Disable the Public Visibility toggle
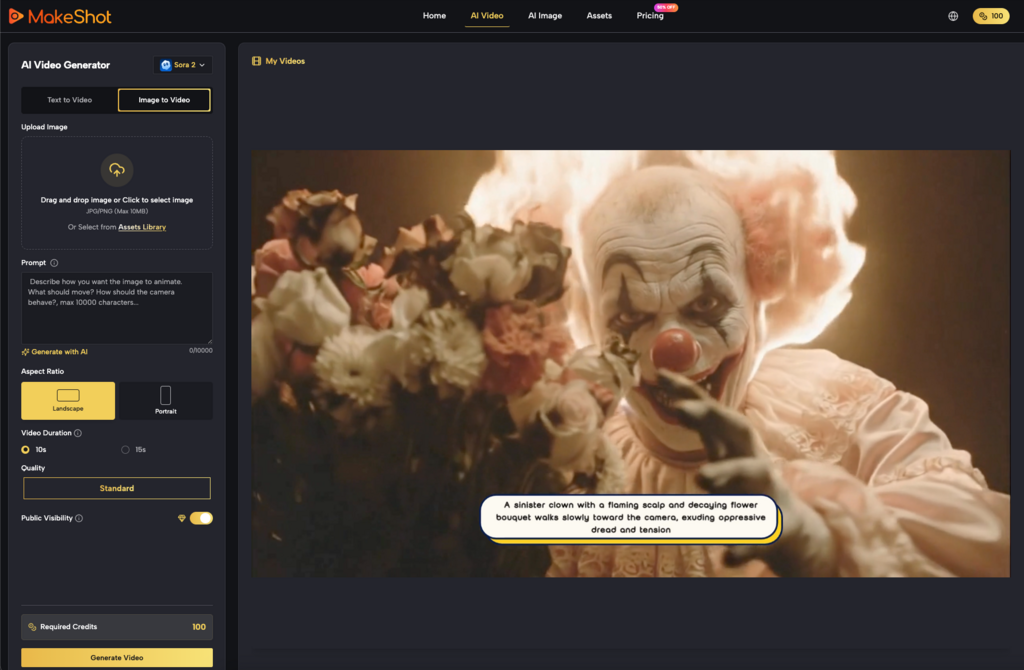Screen dimensions: 1024x670 [201, 518]
